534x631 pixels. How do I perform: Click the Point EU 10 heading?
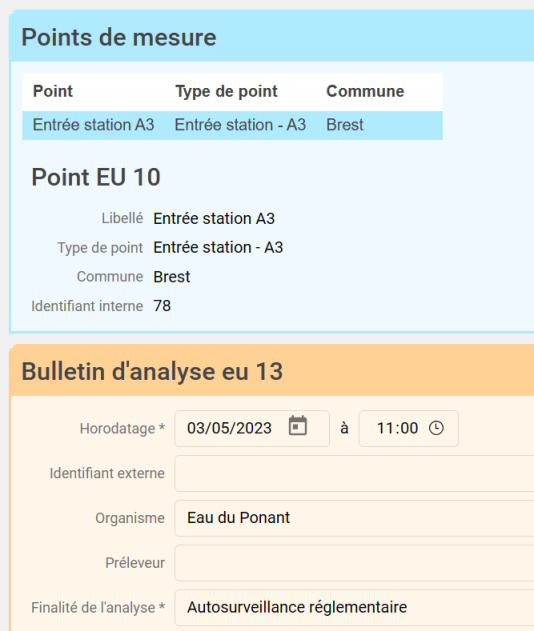[96, 177]
